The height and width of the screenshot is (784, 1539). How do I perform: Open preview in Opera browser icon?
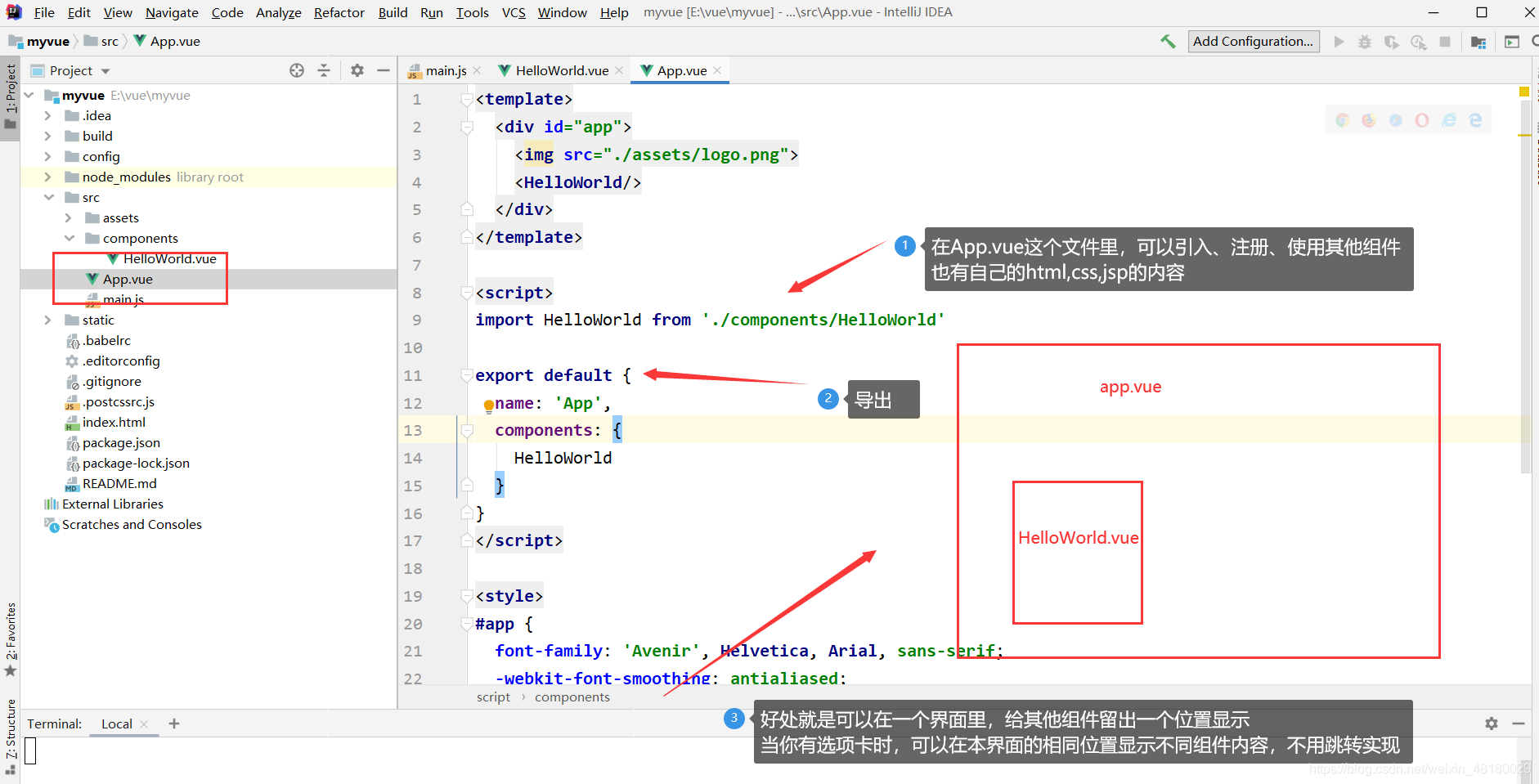click(x=1422, y=120)
